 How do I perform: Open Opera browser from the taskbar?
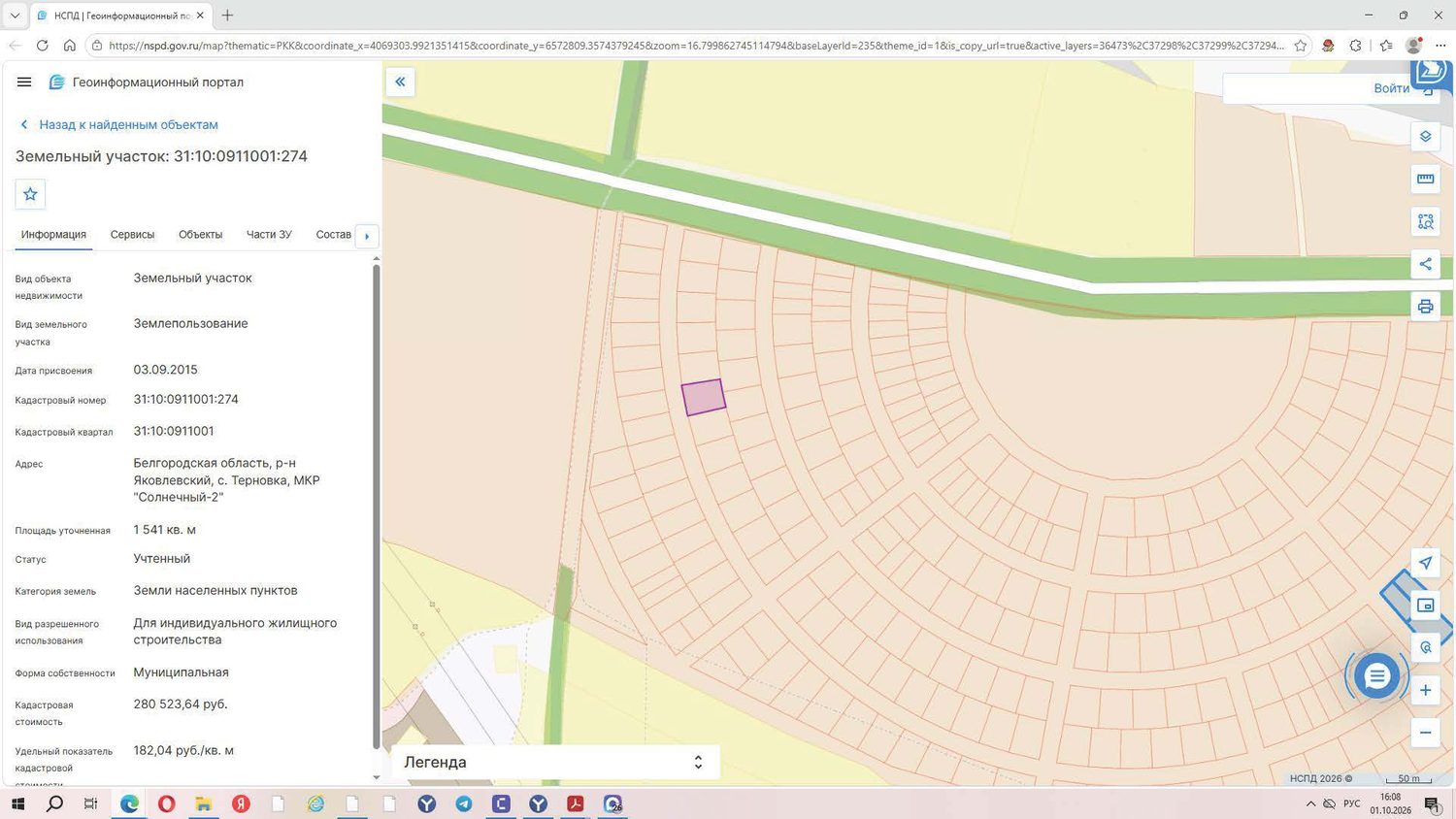(167, 803)
